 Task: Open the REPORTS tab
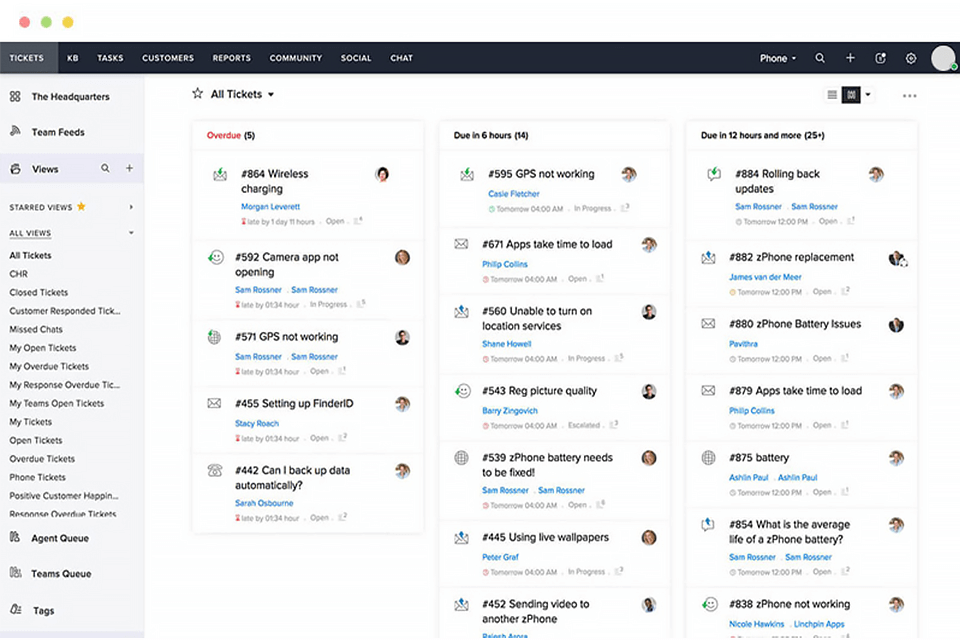pos(231,57)
